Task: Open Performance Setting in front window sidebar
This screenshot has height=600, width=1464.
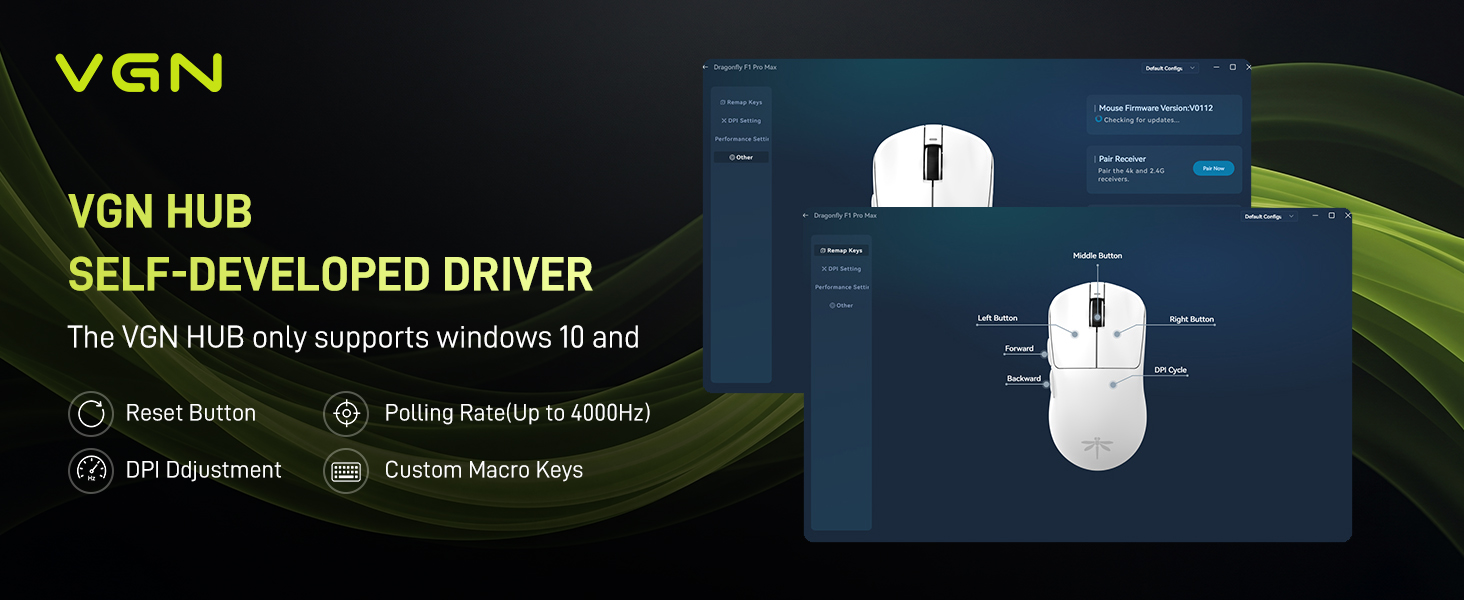Action: click(x=841, y=287)
